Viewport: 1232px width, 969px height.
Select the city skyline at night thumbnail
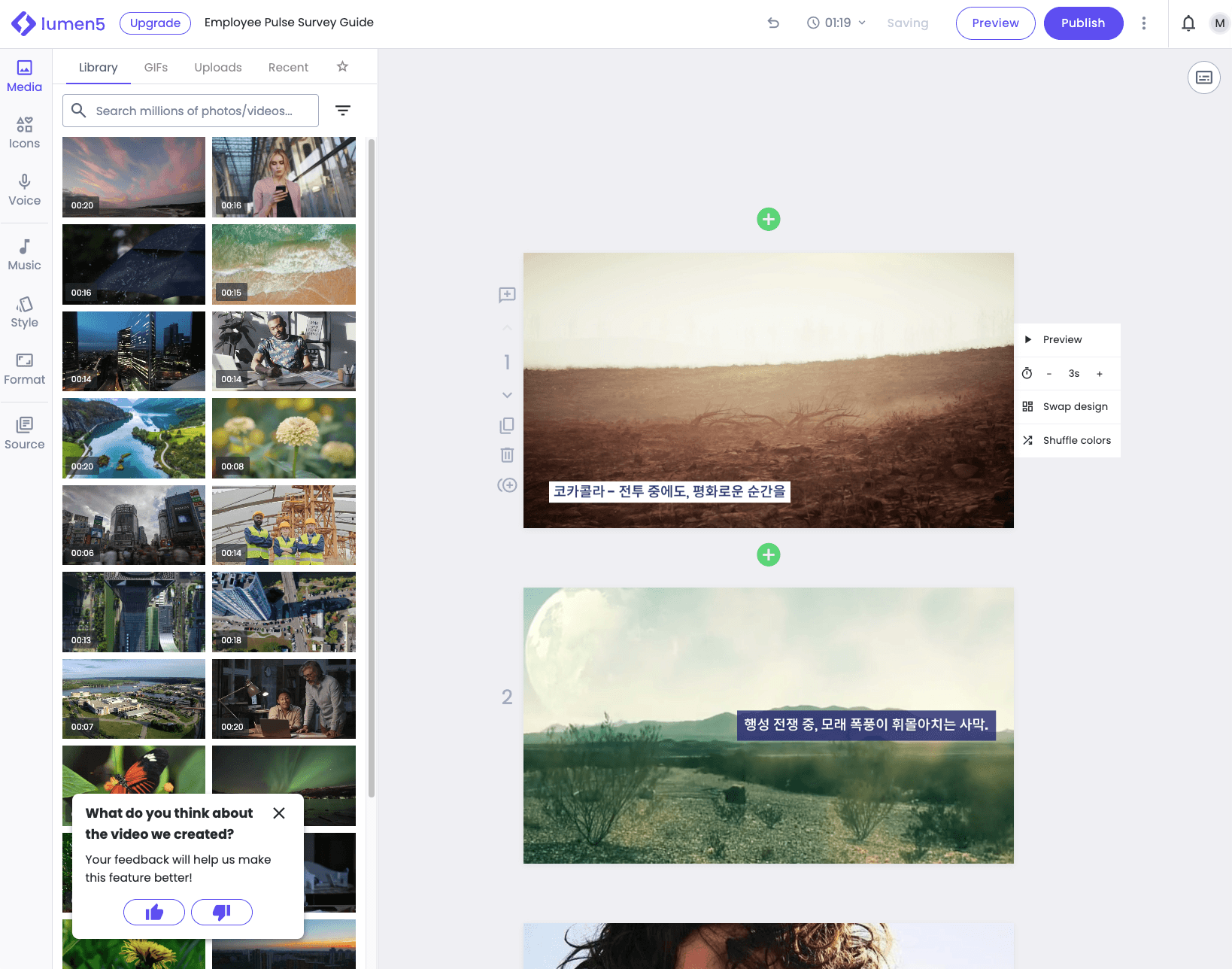134,351
